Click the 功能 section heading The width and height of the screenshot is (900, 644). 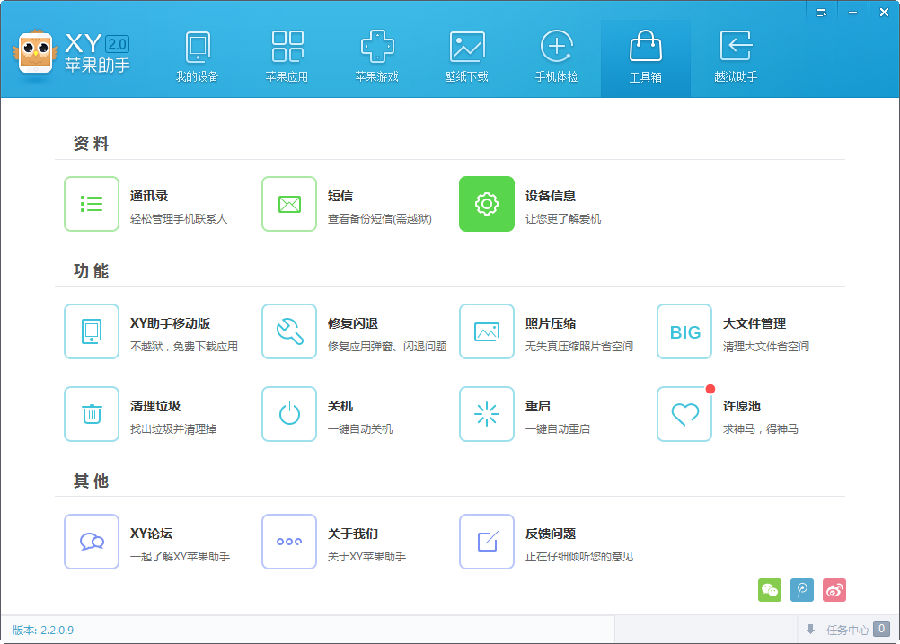tap(91, 271)
